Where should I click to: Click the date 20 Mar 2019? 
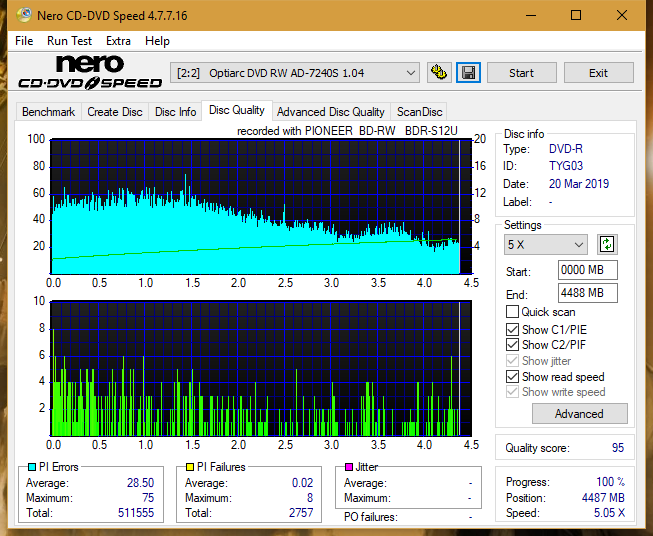click(x=578, y=184)
